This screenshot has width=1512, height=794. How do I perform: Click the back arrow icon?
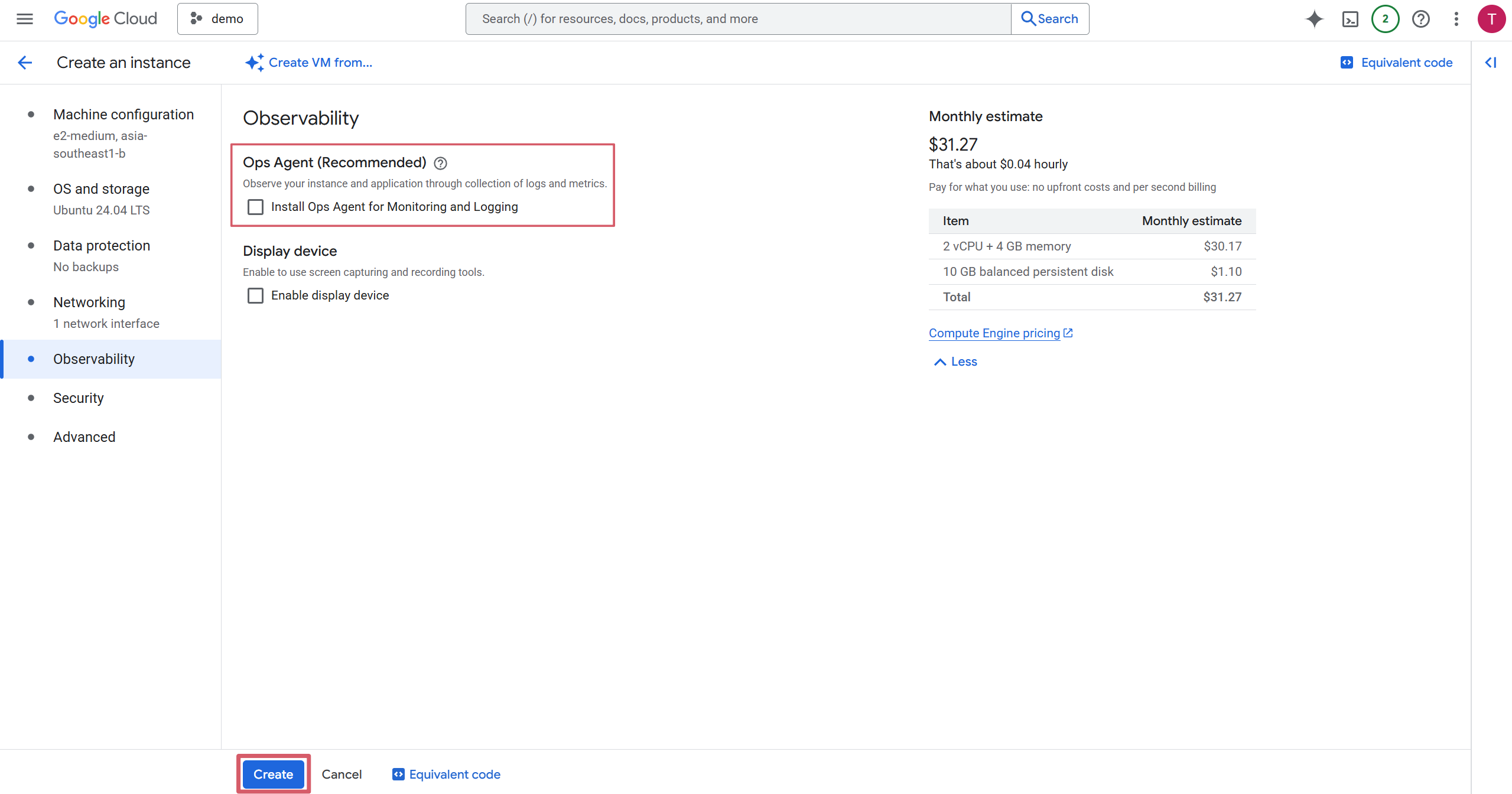[x=25, y=63]
